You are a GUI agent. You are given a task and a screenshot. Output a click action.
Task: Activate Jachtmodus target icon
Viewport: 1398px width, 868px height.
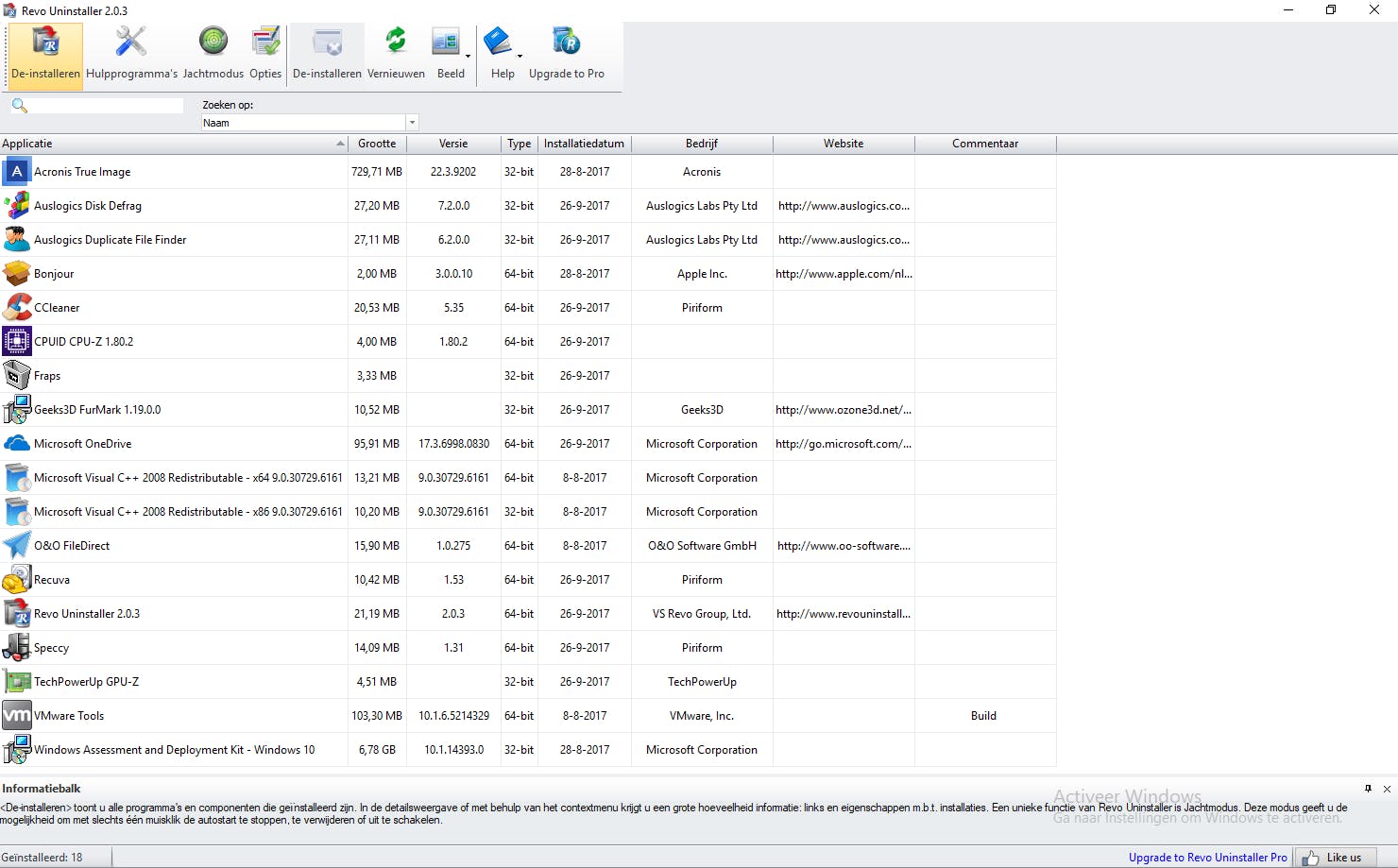213,43
